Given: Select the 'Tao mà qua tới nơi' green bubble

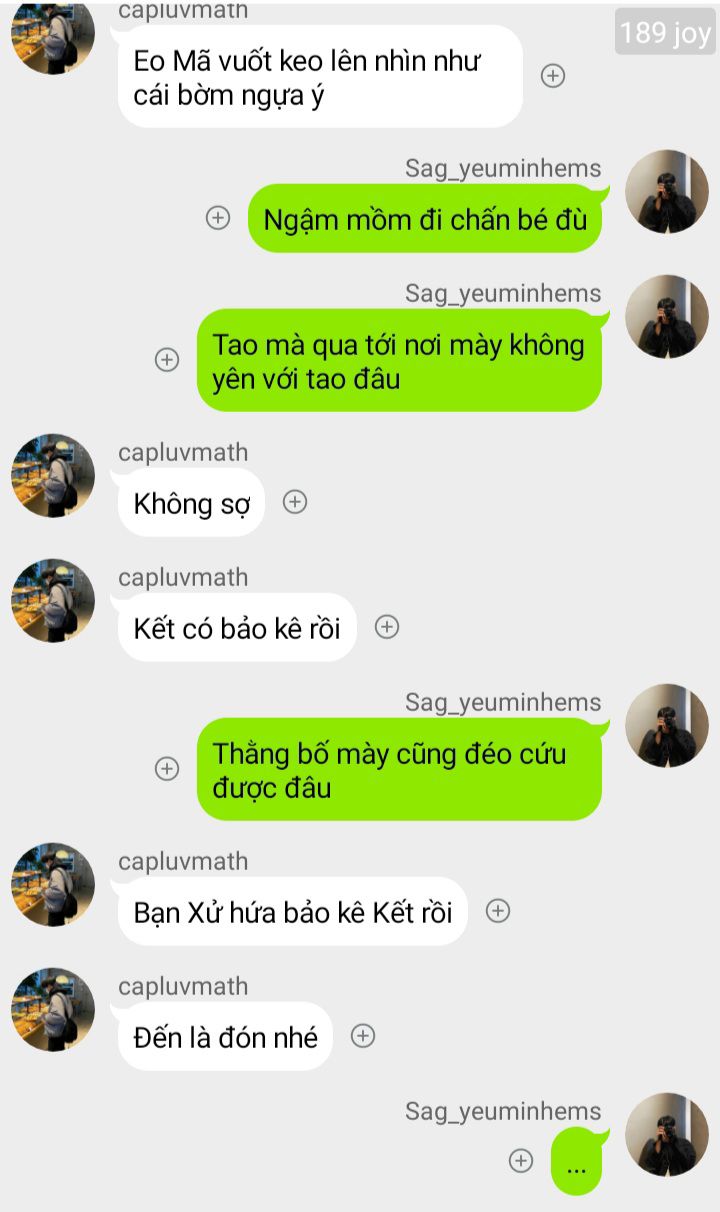Looking at the screenshot, I should (x=399, y=360).
